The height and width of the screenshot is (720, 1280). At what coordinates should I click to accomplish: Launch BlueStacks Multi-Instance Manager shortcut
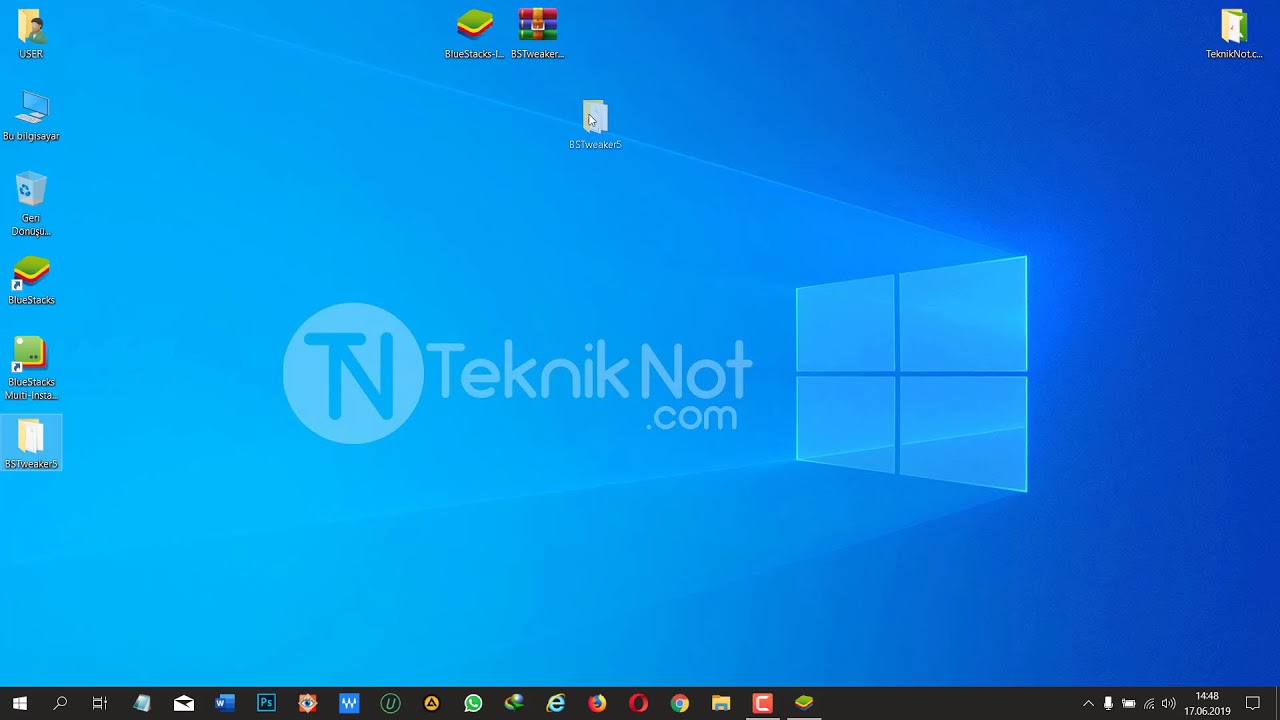click(31, 368)
